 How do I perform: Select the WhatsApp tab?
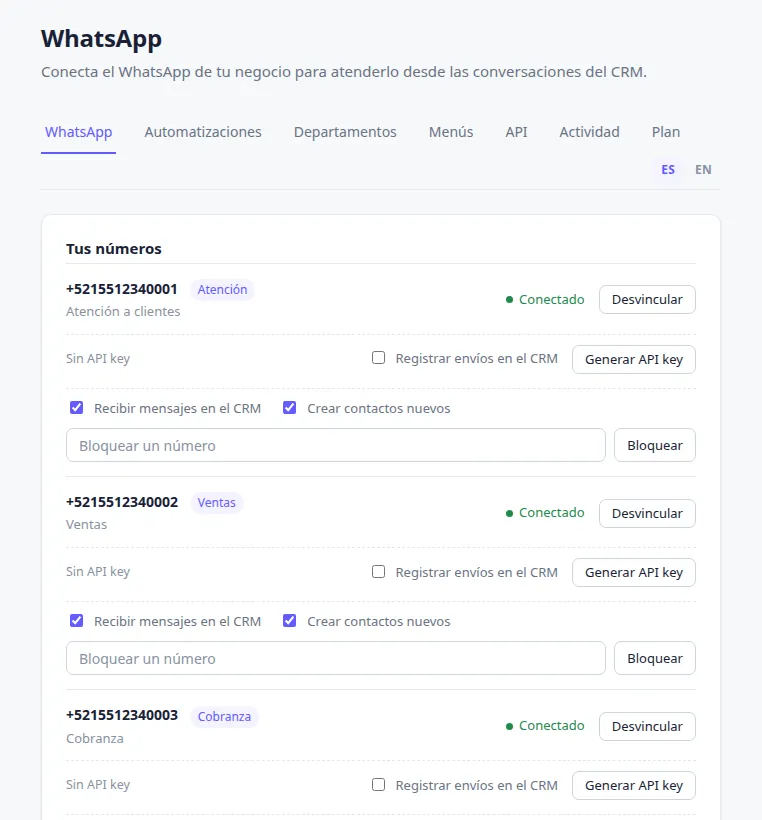78,132
